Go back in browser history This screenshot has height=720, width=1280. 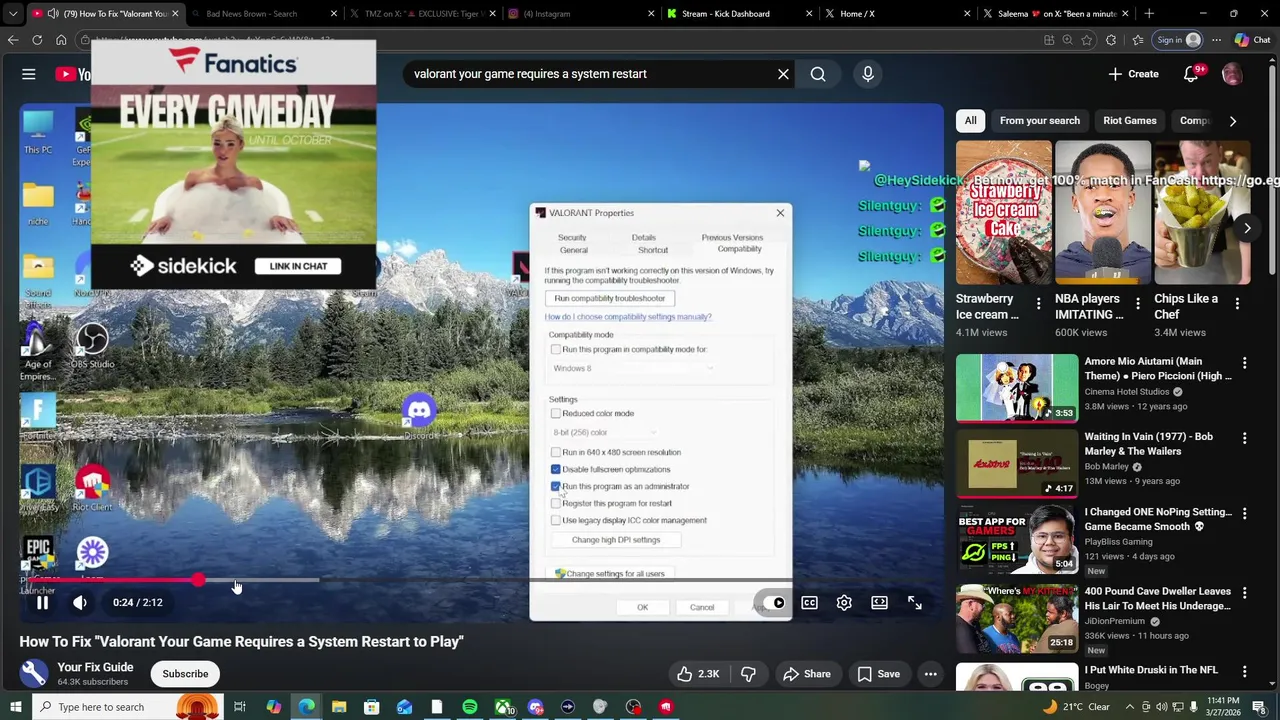13,40
